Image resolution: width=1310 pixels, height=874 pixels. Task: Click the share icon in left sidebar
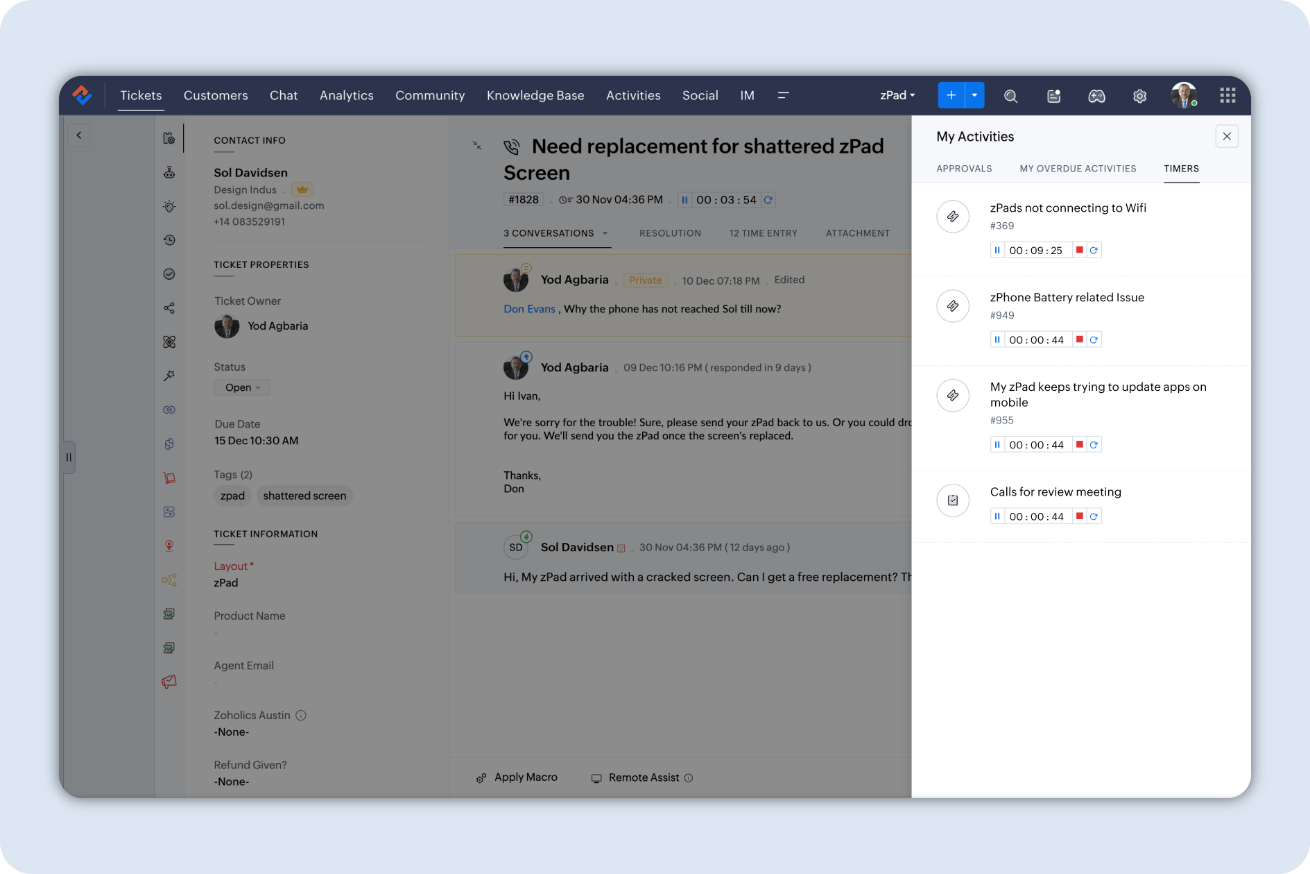pyautogui.click(x=169, y=308)
